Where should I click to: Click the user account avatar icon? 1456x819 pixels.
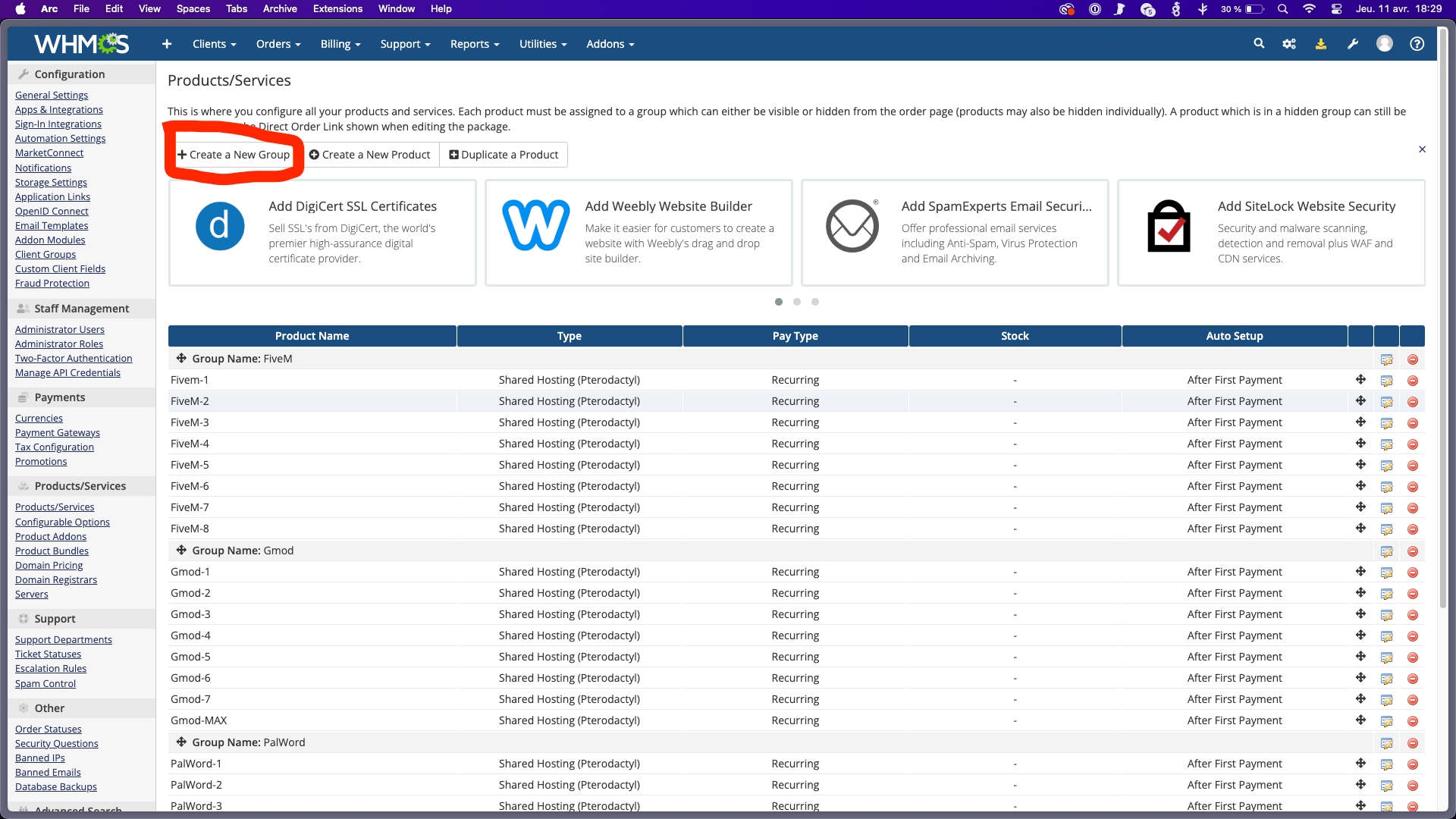1384,44
